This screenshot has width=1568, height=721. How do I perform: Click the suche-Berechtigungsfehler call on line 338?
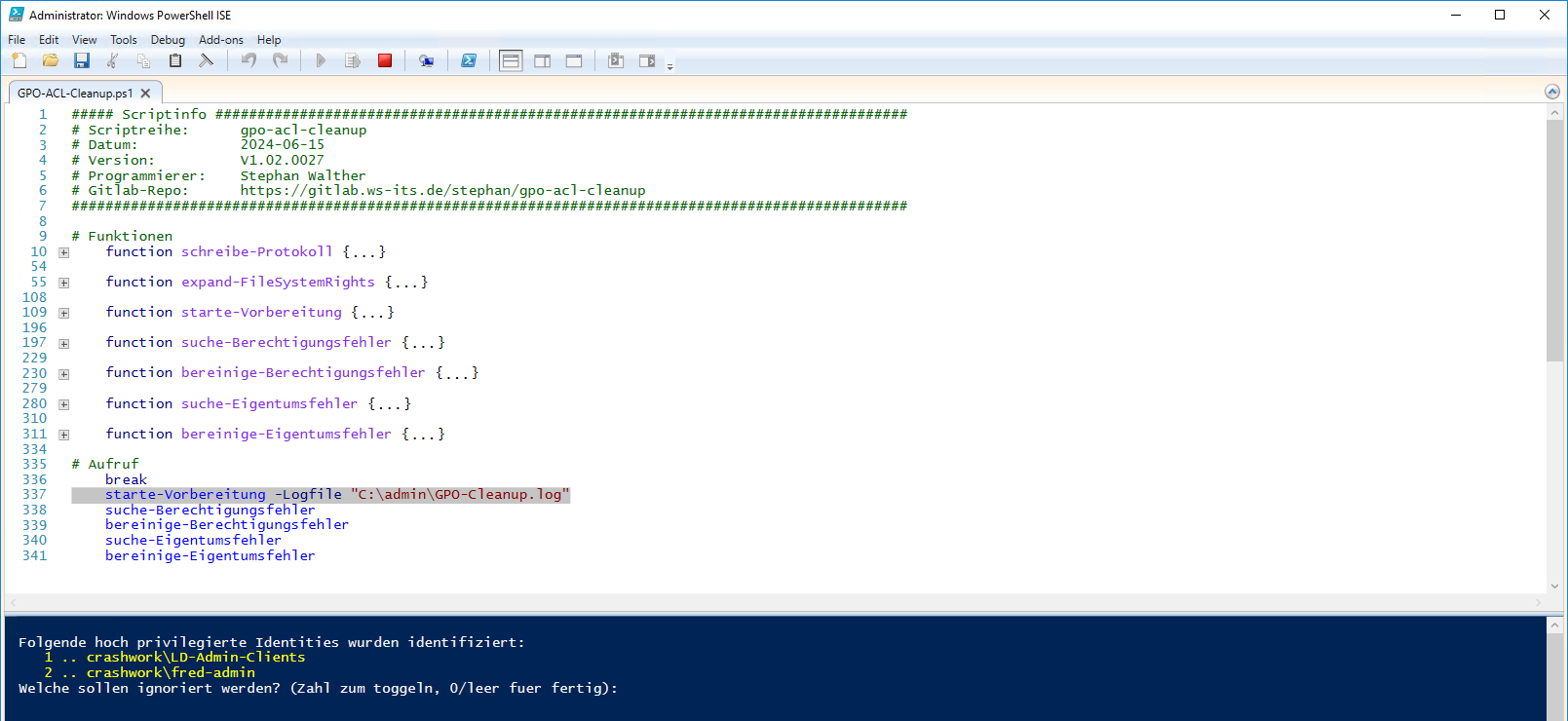coord(210,510)
